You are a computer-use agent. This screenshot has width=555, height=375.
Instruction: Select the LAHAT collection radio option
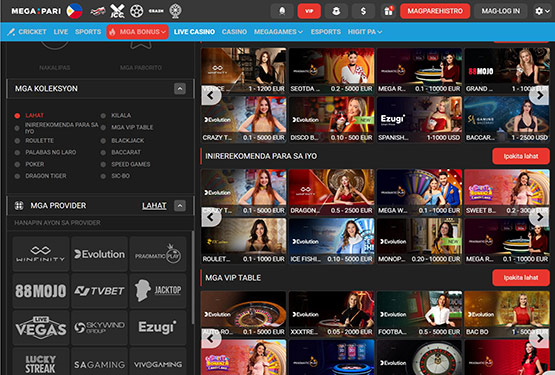(x=29, y=115)
